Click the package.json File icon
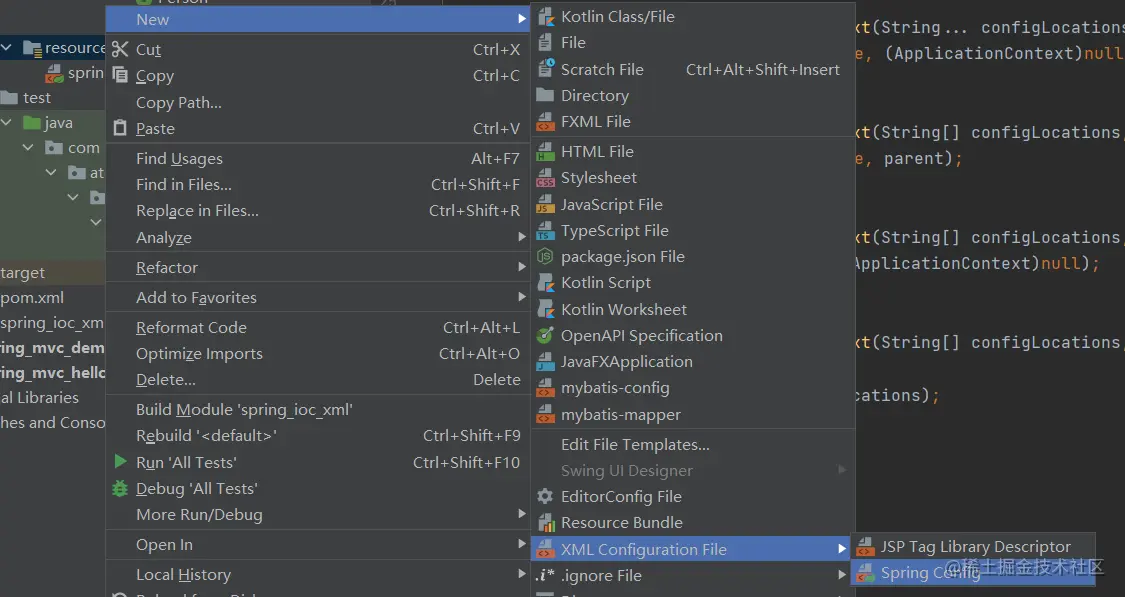 (545, 256)
